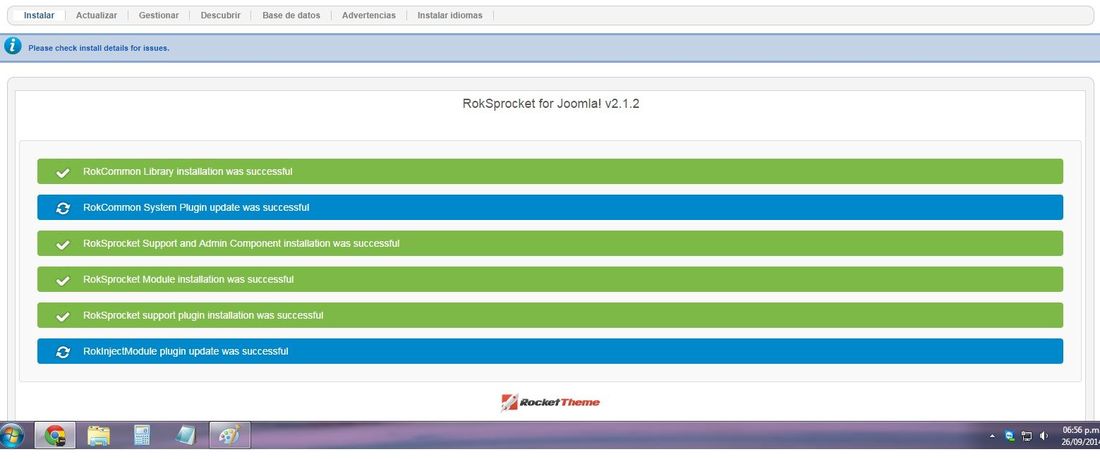
Task: Open the Windows Start menu
Action: click(12, 436)
